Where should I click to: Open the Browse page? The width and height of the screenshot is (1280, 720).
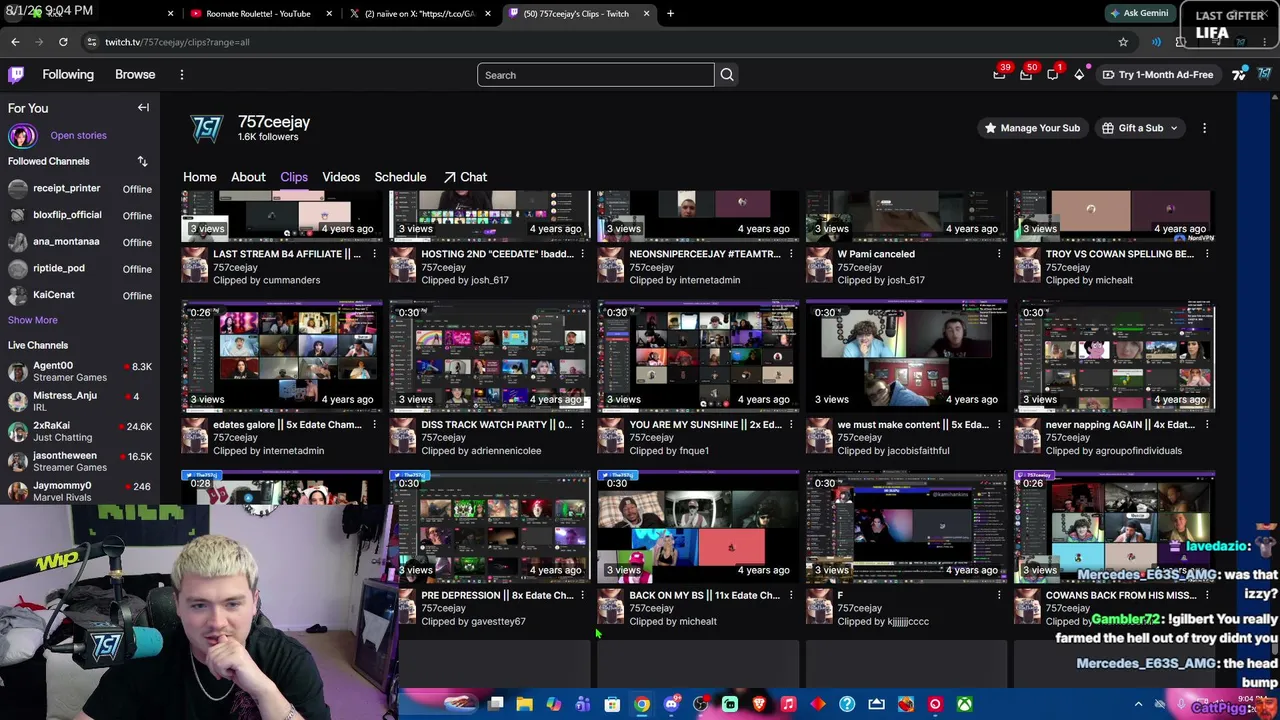135,75
